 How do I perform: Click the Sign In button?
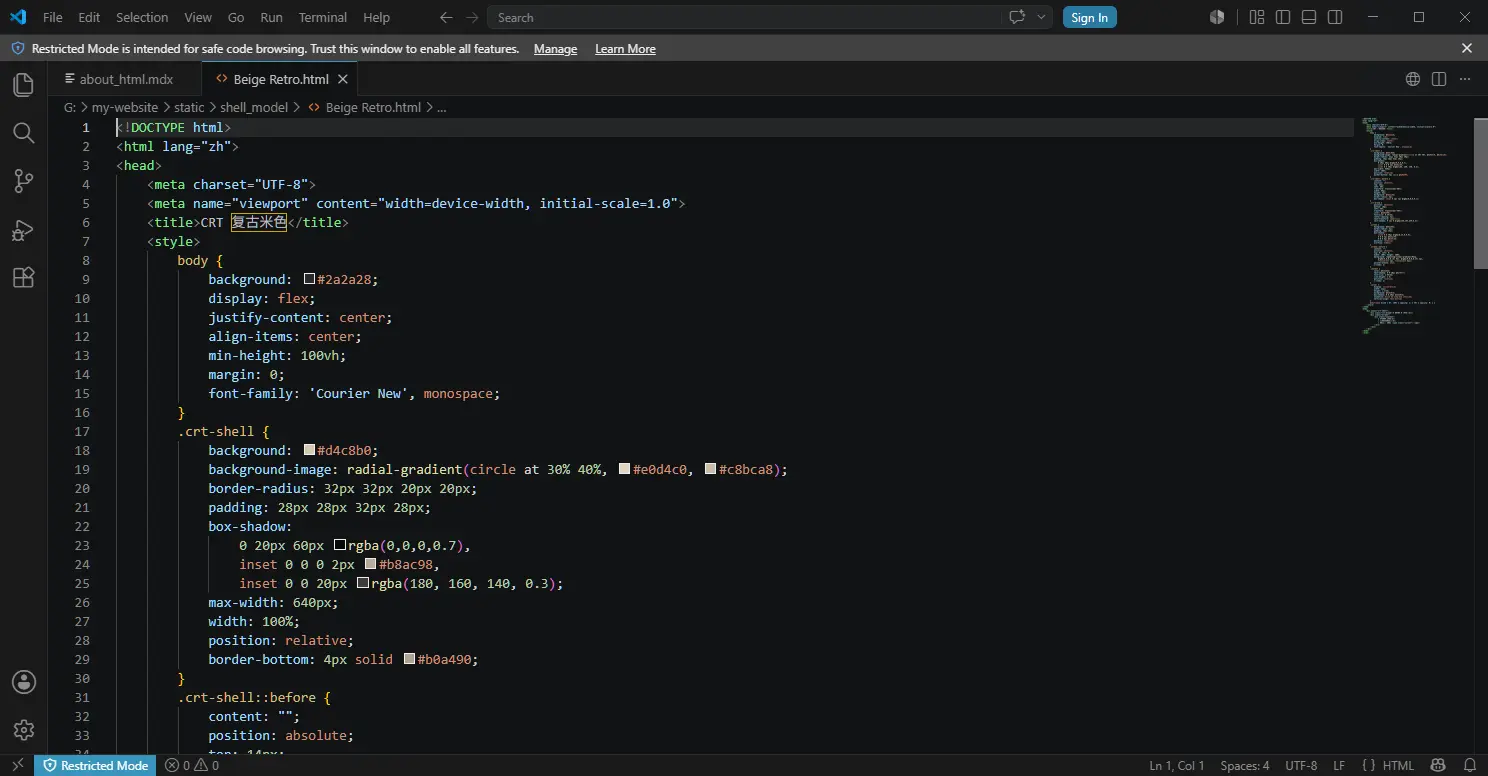point(1089,17)
